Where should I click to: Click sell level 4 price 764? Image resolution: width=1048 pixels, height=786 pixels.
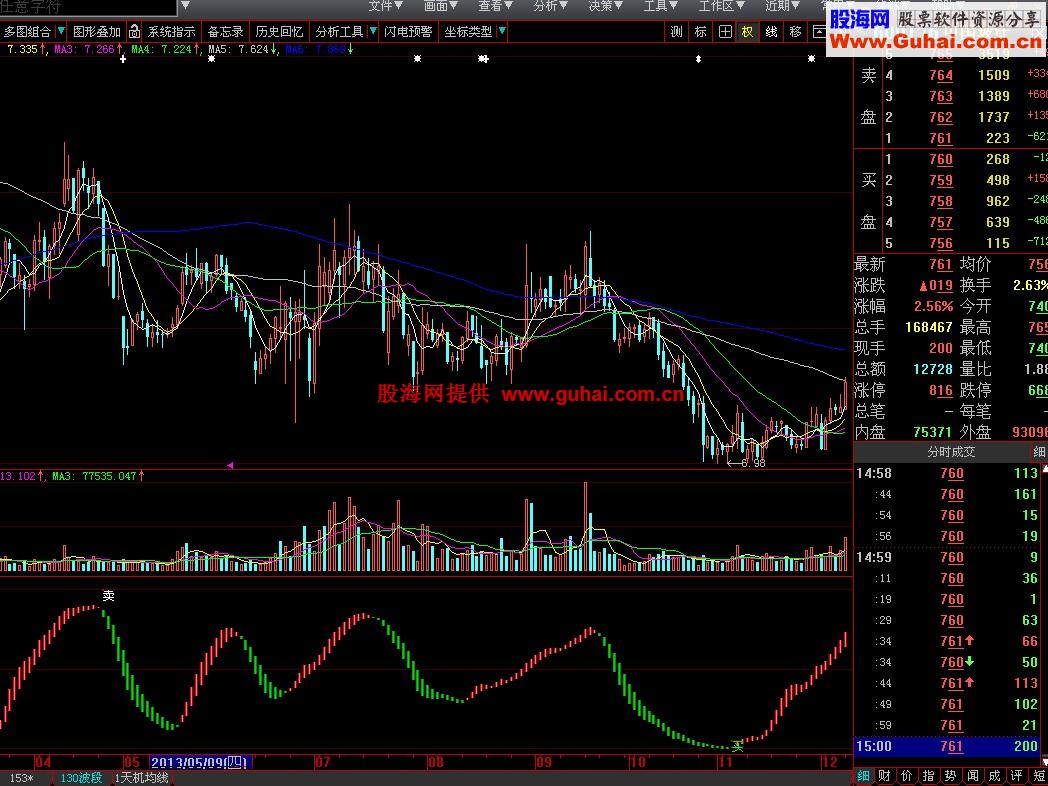point(941,76)
